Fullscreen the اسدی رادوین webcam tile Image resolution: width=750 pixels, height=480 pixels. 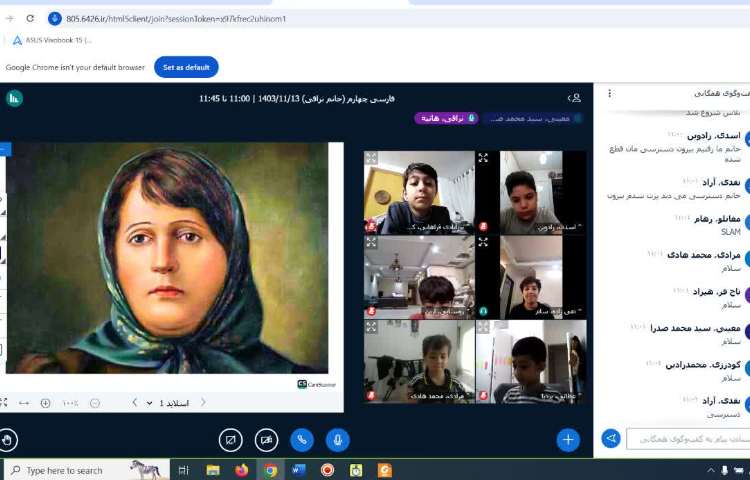483,158
